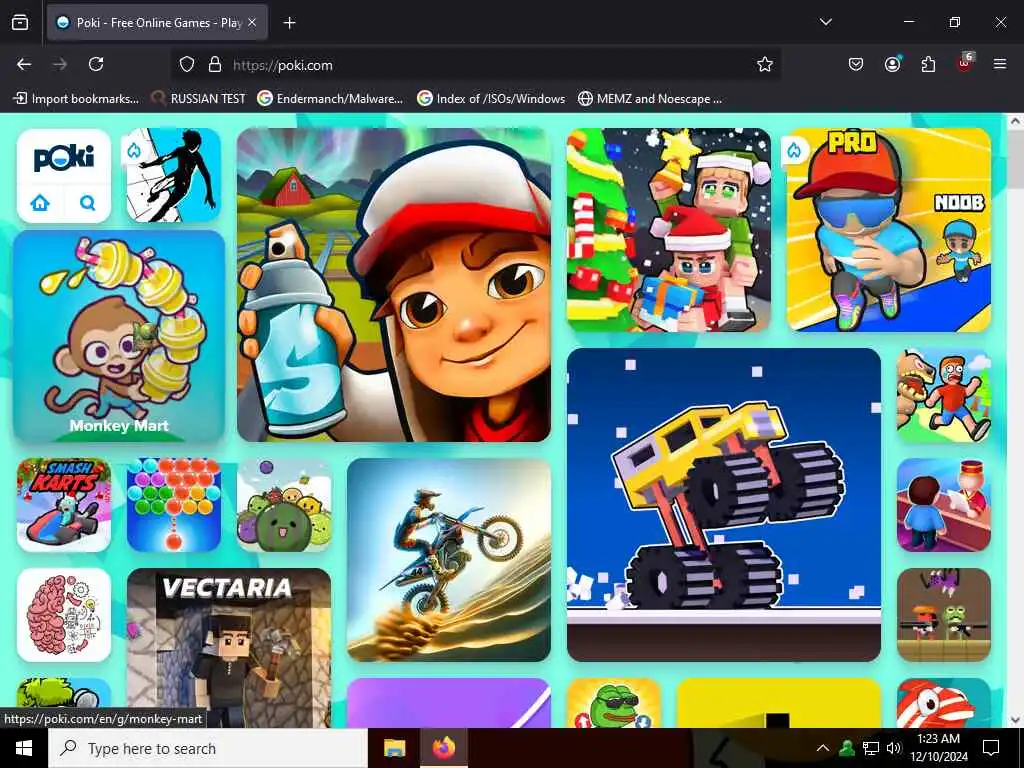Viewport: 1024px width, 768px height.
Task: Open Import bookmarks bookmark
Action: (76, 99)
